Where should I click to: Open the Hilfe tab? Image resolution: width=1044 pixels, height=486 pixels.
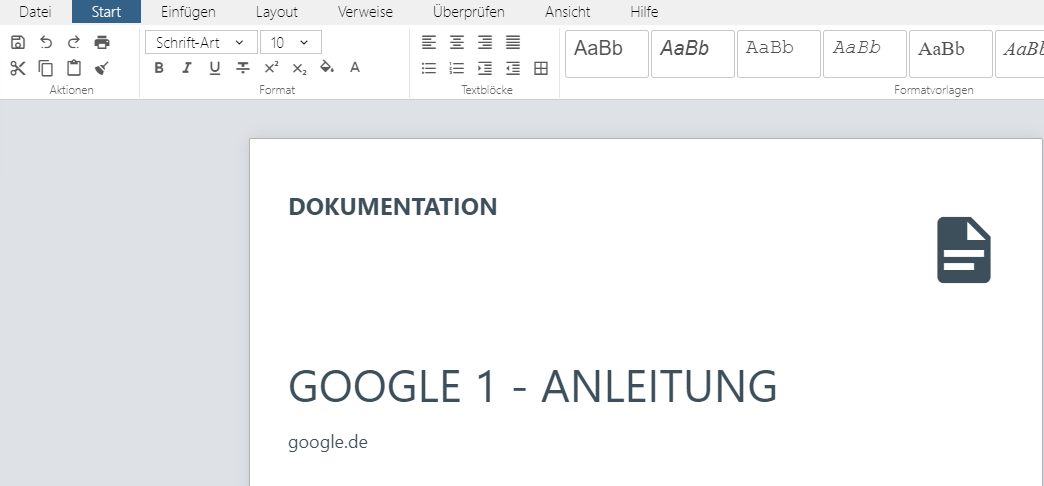tap(645, 12)
